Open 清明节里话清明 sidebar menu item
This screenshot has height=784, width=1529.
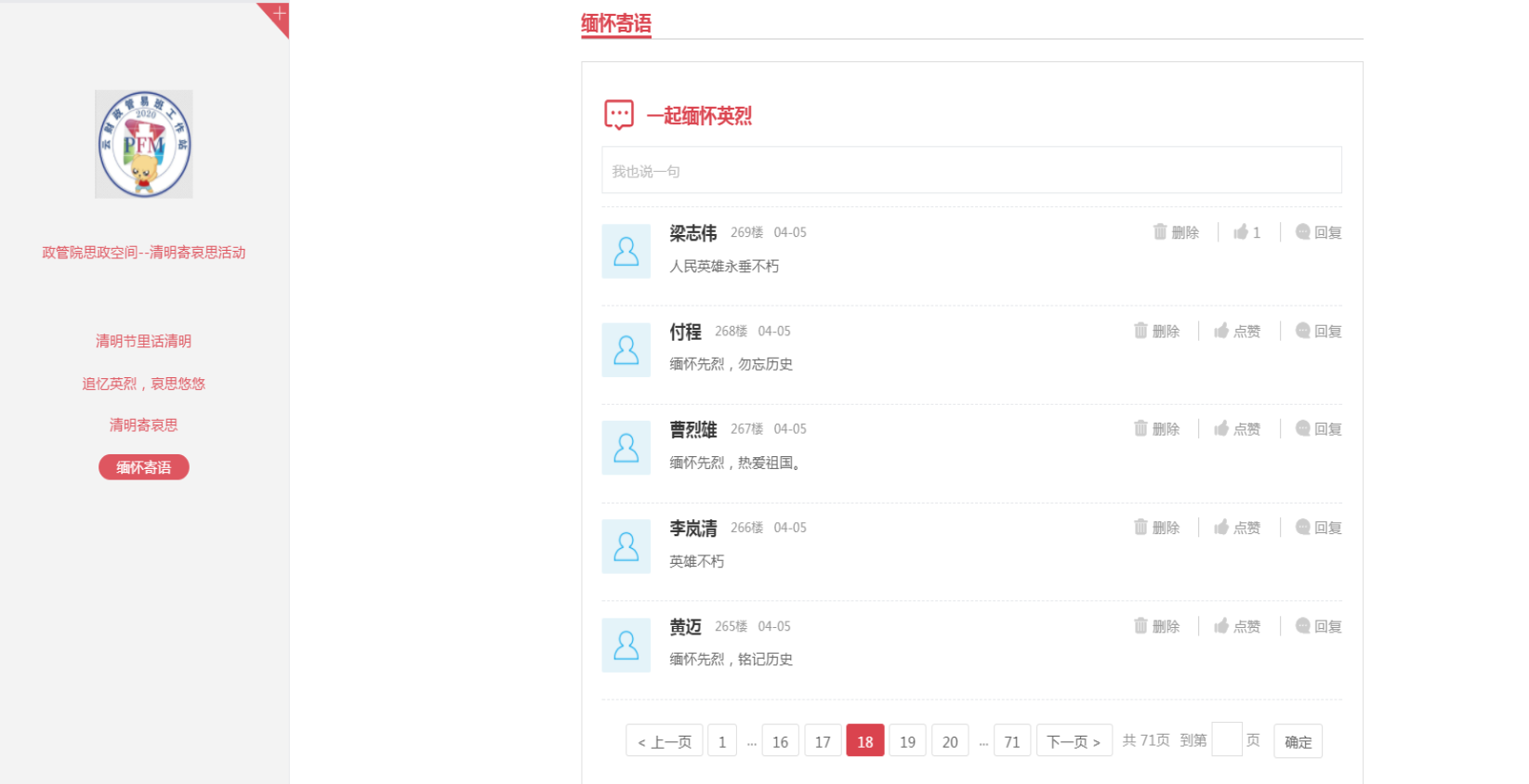[x=143, y=341]
